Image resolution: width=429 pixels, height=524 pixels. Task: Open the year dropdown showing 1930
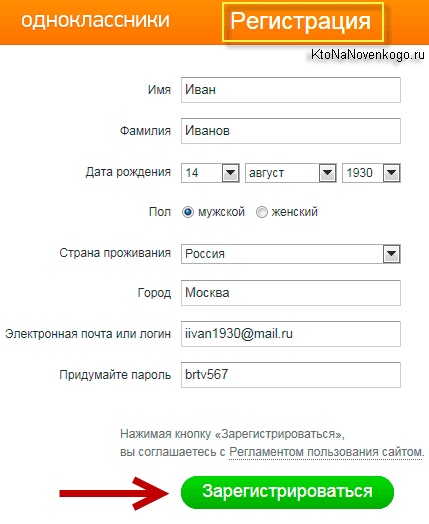tap(392, 173)
